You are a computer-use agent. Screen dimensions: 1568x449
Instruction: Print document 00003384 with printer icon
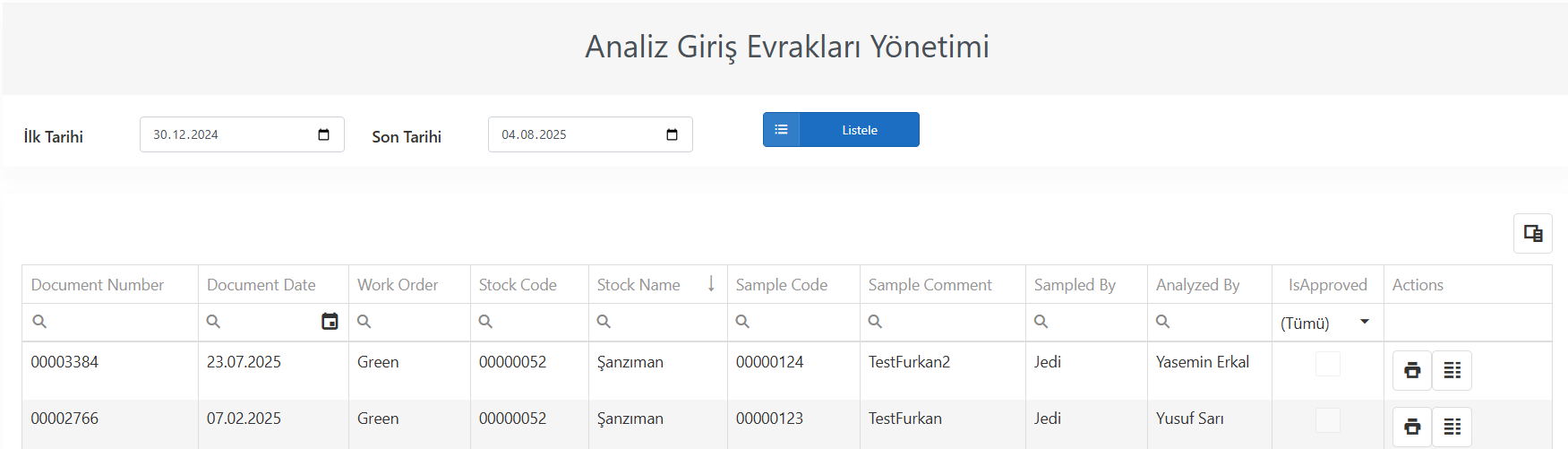click(x=1412, y=370)
